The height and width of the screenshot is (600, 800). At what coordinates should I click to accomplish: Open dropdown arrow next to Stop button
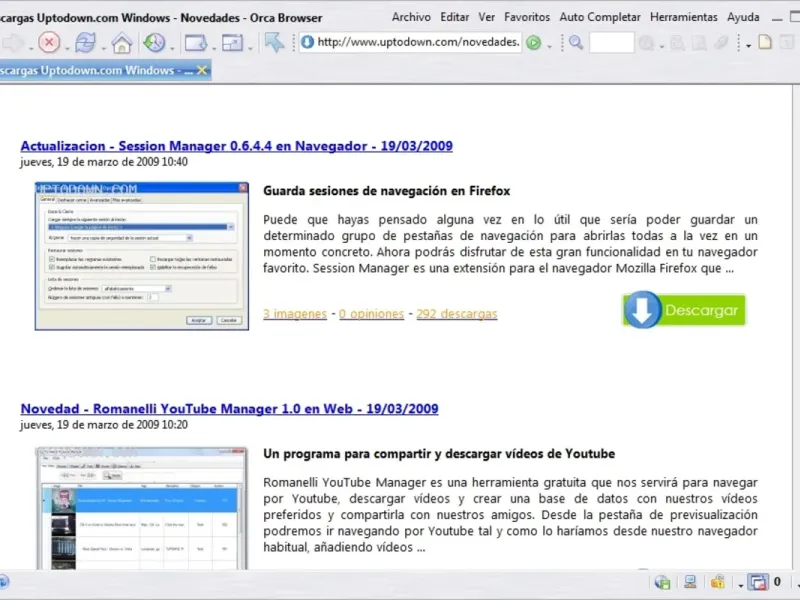point(67,48)
